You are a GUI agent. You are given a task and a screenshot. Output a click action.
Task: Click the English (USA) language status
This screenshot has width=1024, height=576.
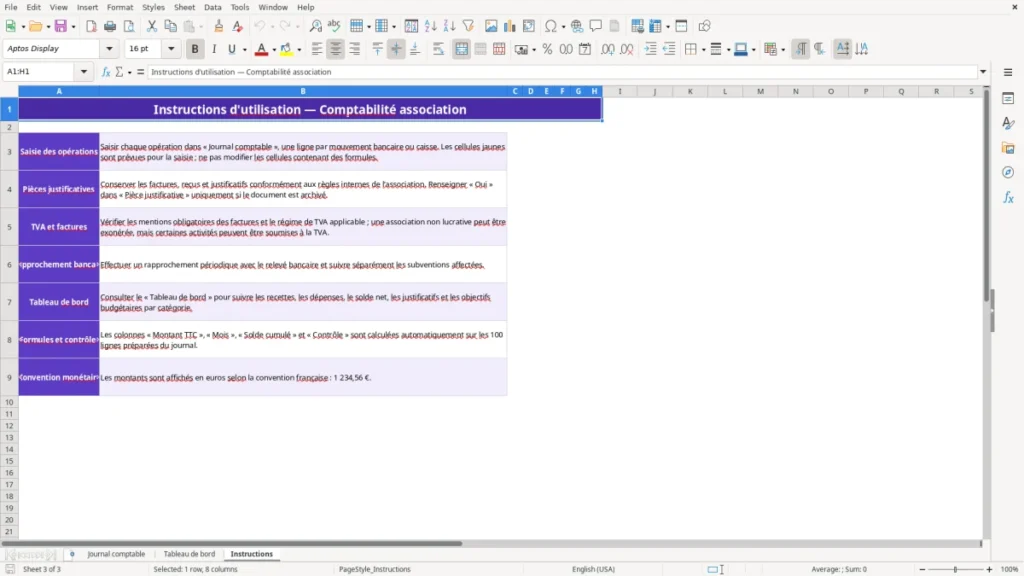click(x=593, y=569)
